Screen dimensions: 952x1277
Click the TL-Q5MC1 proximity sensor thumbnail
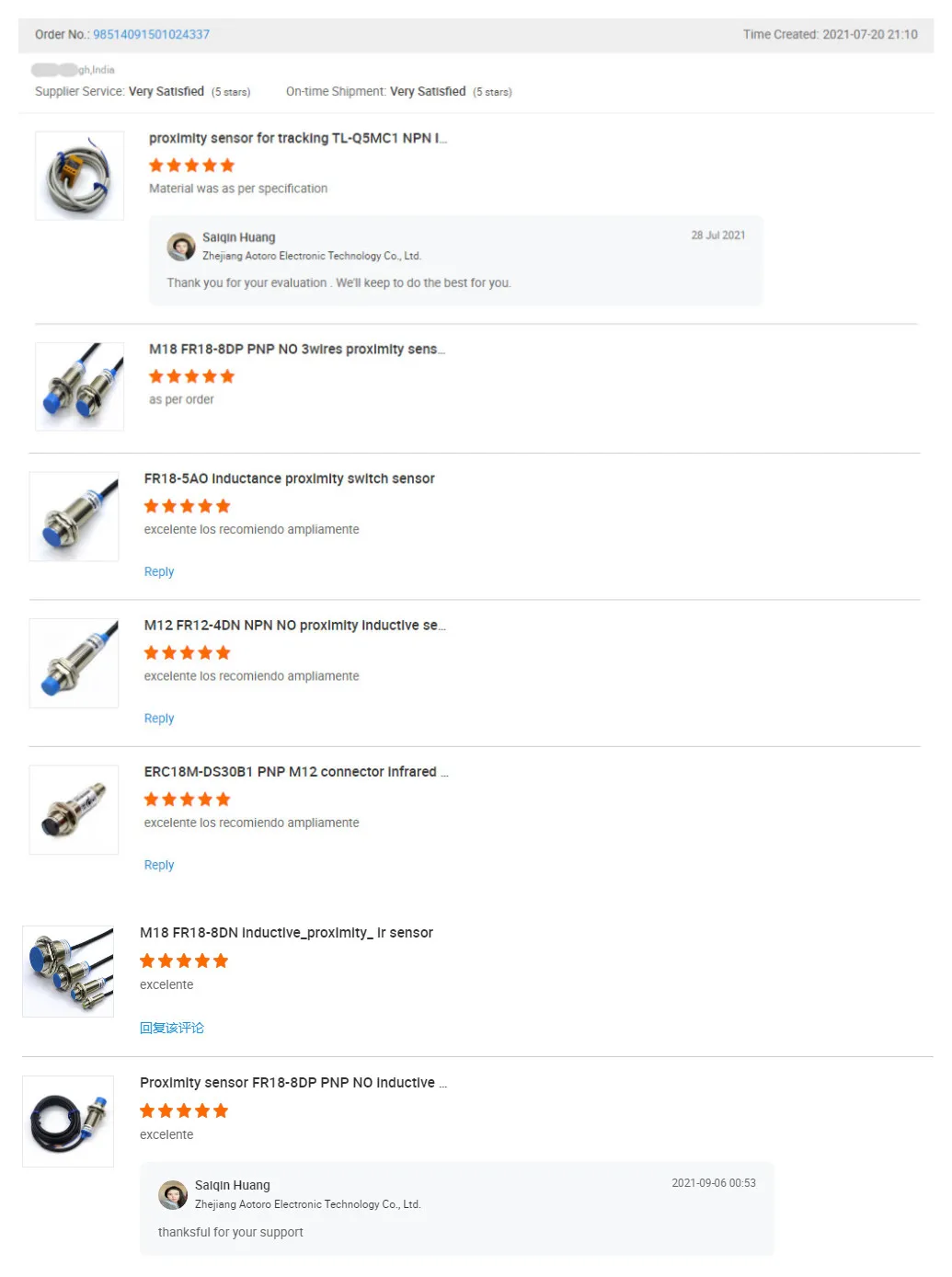(x=79, y=176)
